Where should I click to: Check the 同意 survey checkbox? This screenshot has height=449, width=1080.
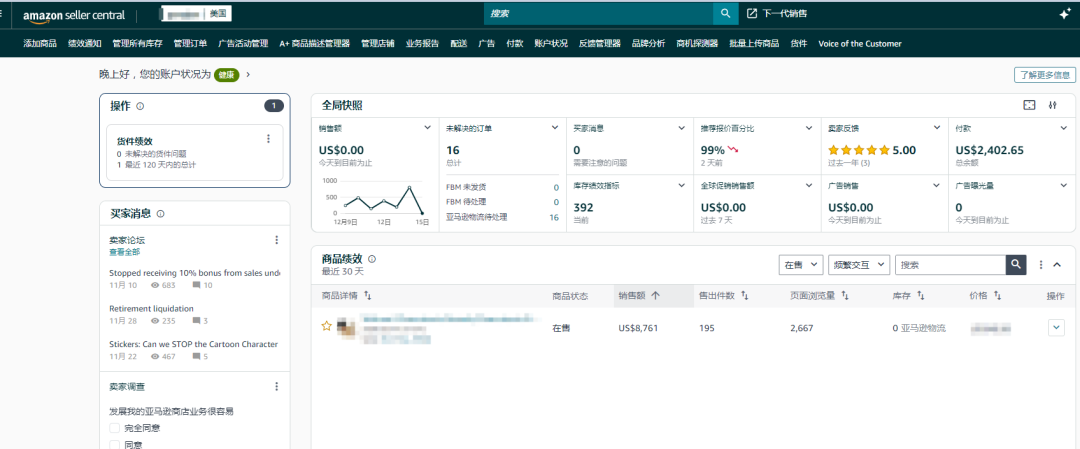pos(115,445)
